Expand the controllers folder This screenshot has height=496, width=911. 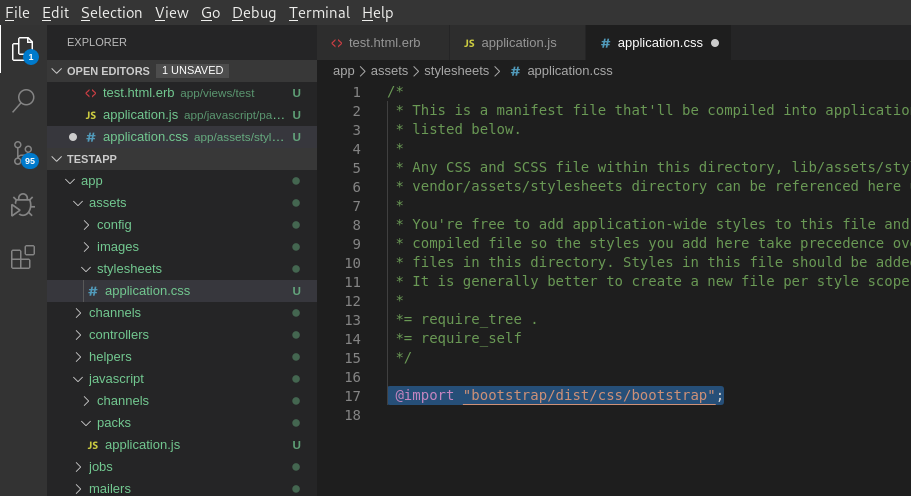pyautogui.click(x=118, y=335)
